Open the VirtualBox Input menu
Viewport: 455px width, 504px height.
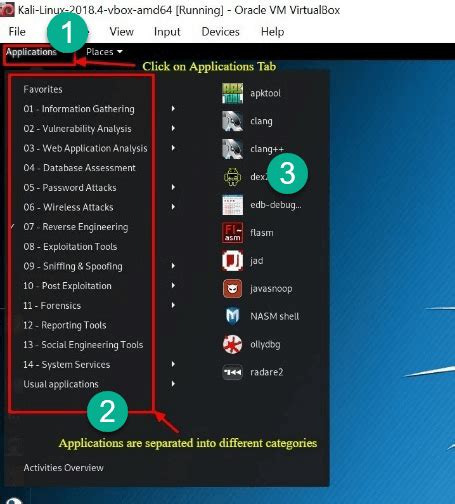click(167, 32)
